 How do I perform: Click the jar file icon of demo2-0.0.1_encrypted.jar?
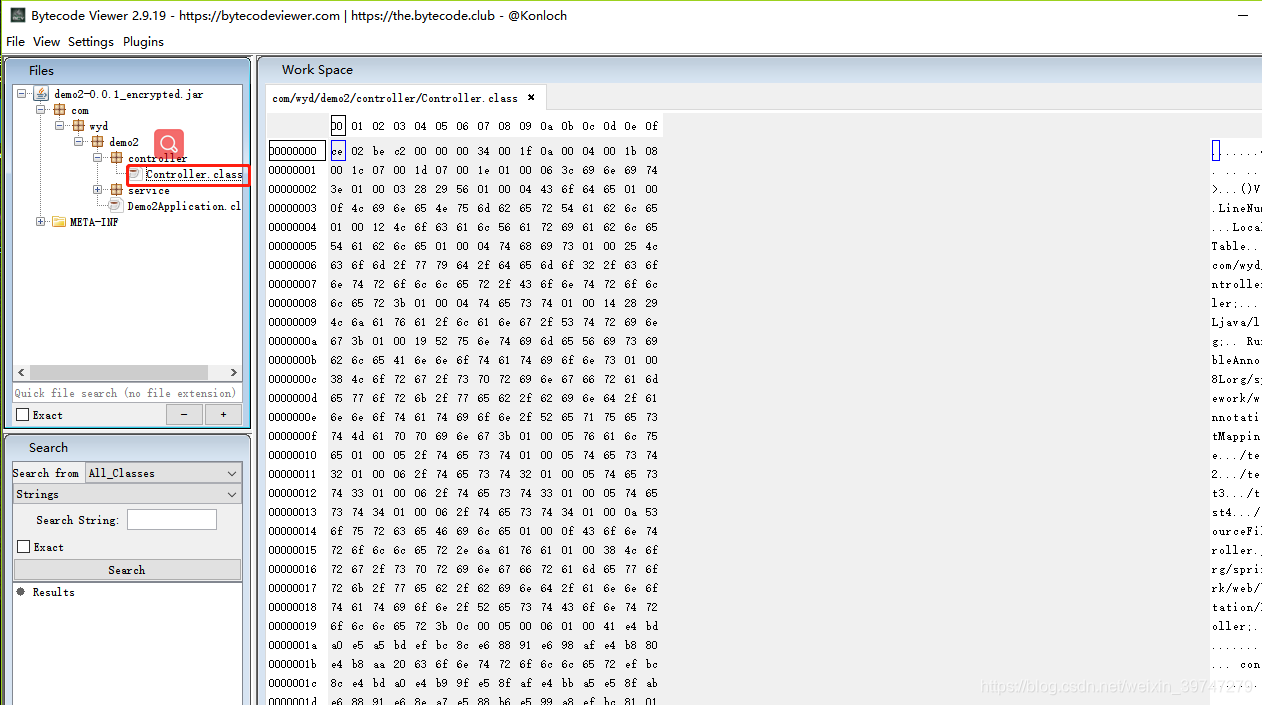[41, 94]
